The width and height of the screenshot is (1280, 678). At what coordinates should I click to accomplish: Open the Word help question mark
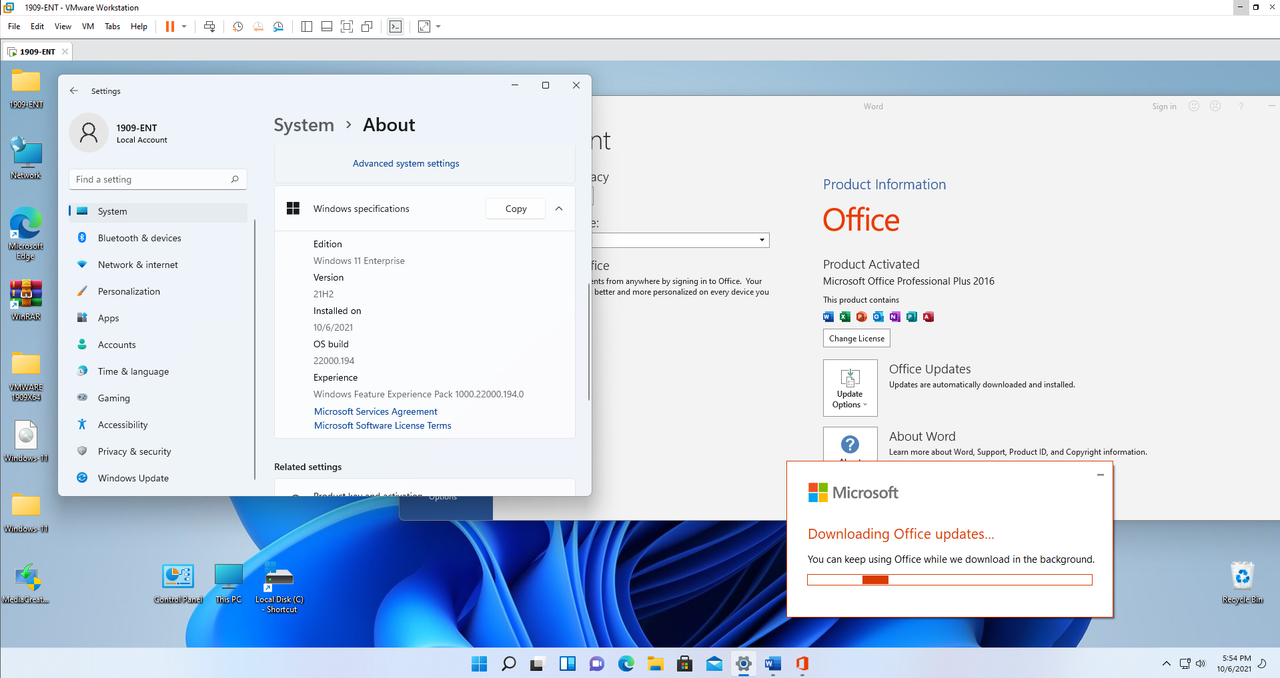tap(1242, 106)
